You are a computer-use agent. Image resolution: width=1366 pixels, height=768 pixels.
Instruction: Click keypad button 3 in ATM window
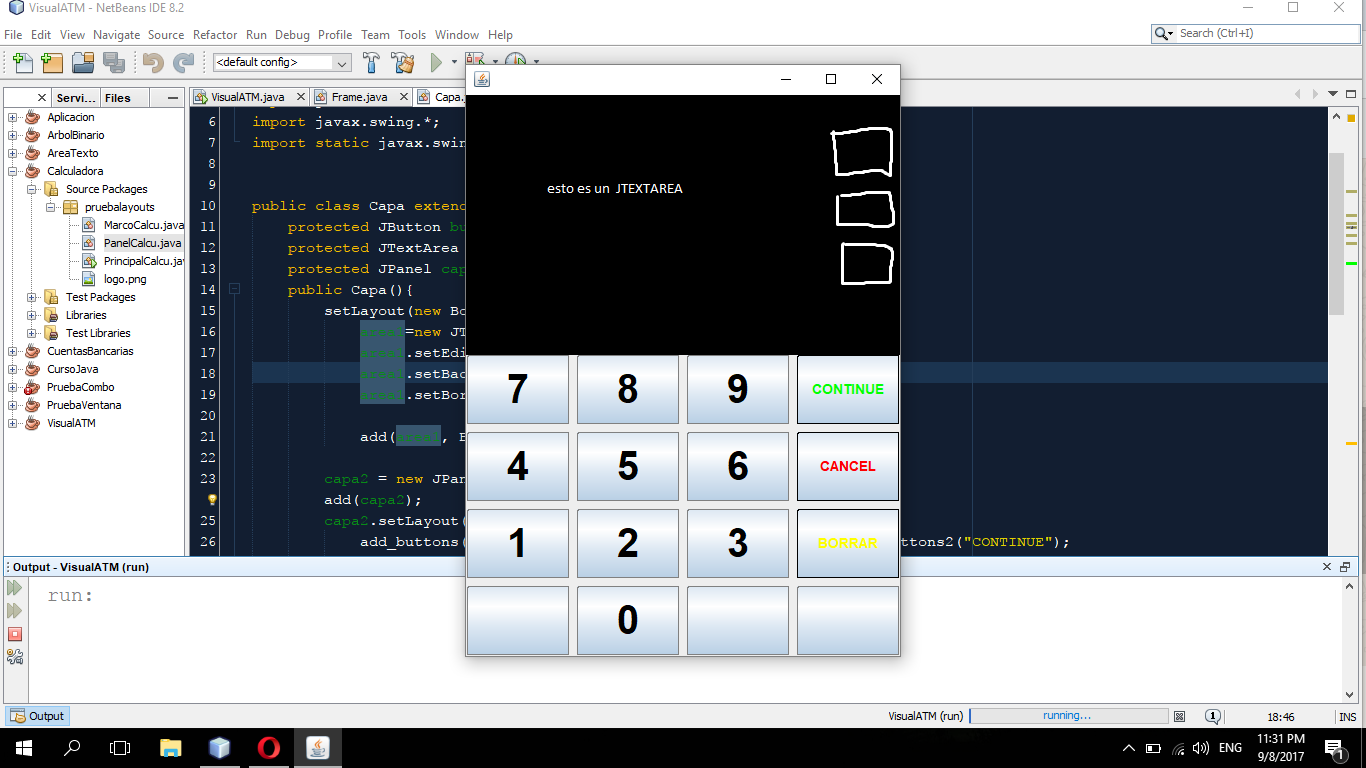738,543
